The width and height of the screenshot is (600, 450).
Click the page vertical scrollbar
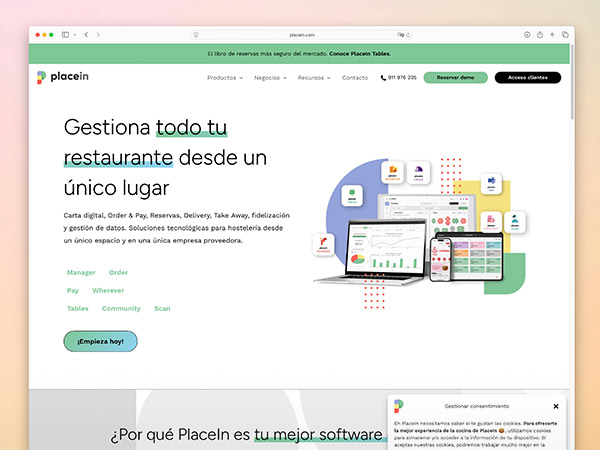(x=572, y=82)
